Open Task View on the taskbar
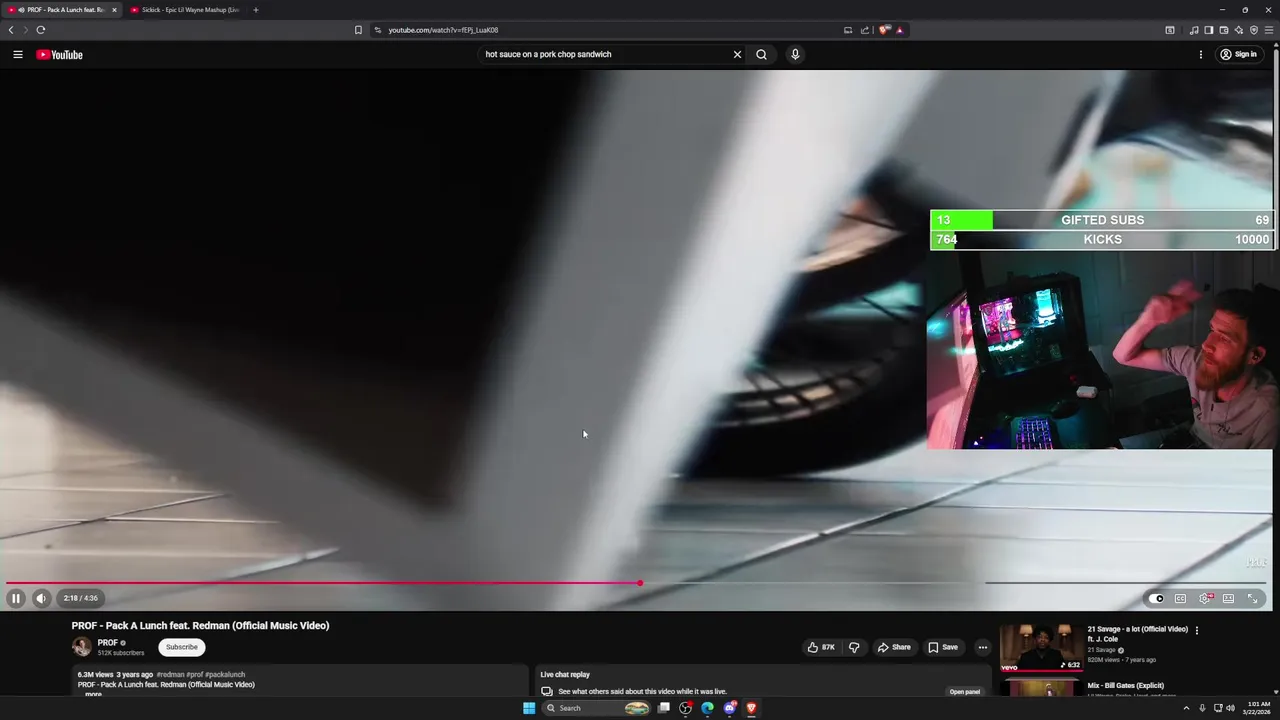Viewport: 1280px width, 720px height. pyautogui.click(x=663, y=708)
